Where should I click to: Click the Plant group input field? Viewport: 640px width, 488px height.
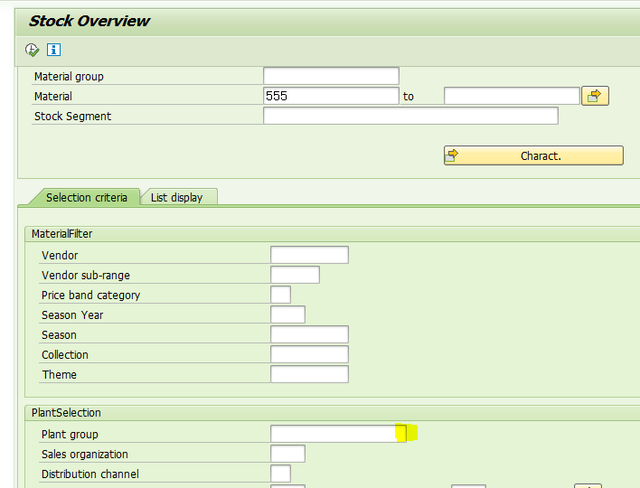click(x=338, y=434)
